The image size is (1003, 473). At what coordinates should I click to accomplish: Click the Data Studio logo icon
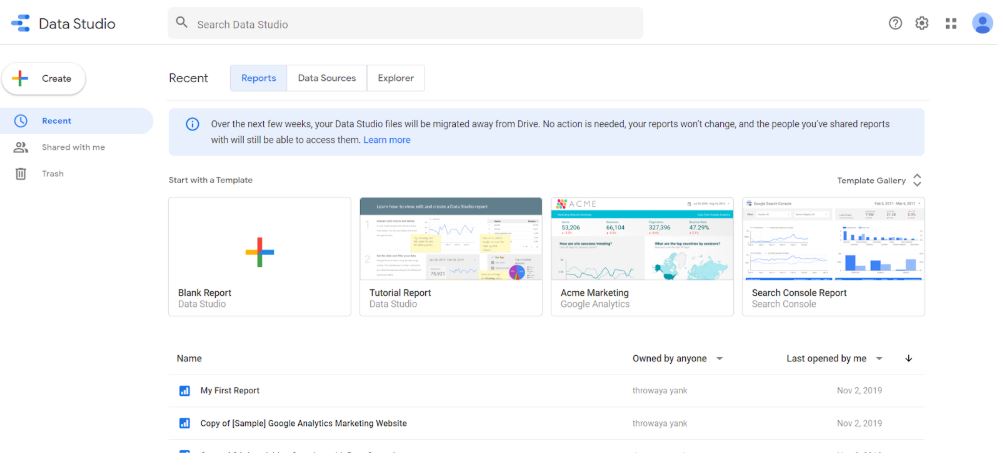coord(20,24)
